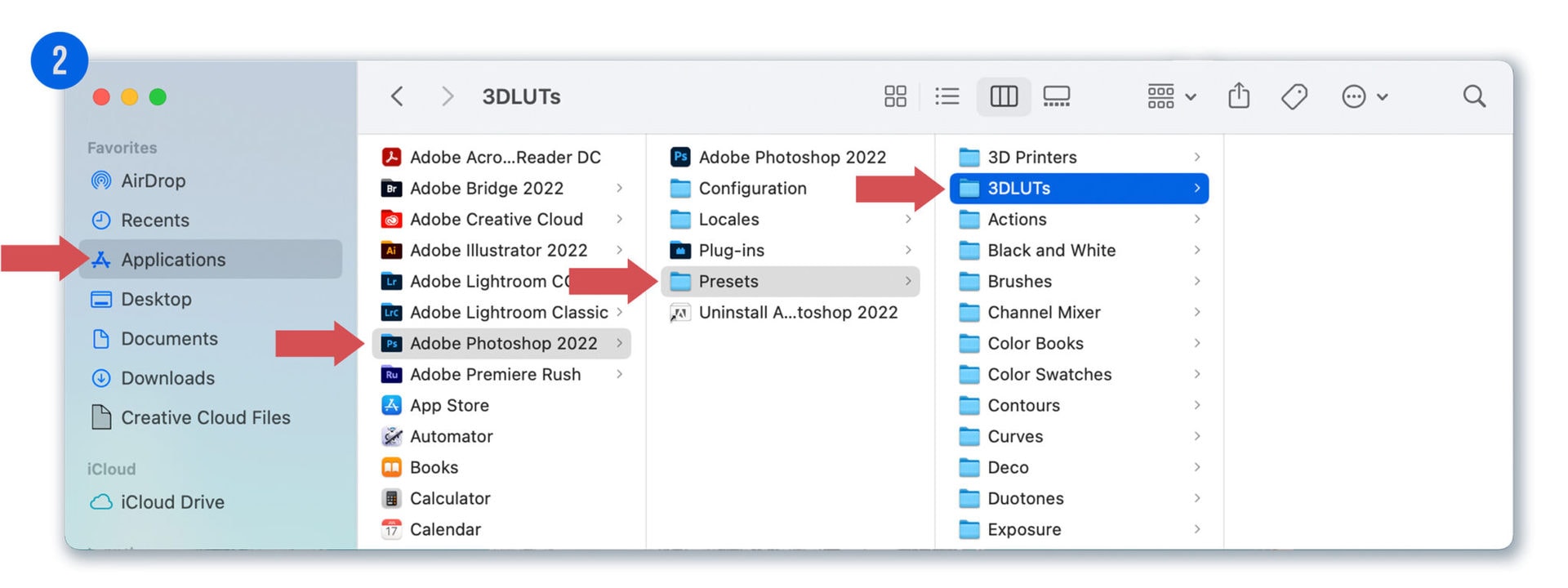The height and width of the screenshot is (588, 1568).
Task: Open the more actions ellipsis menu
Action: [1364, 96]
